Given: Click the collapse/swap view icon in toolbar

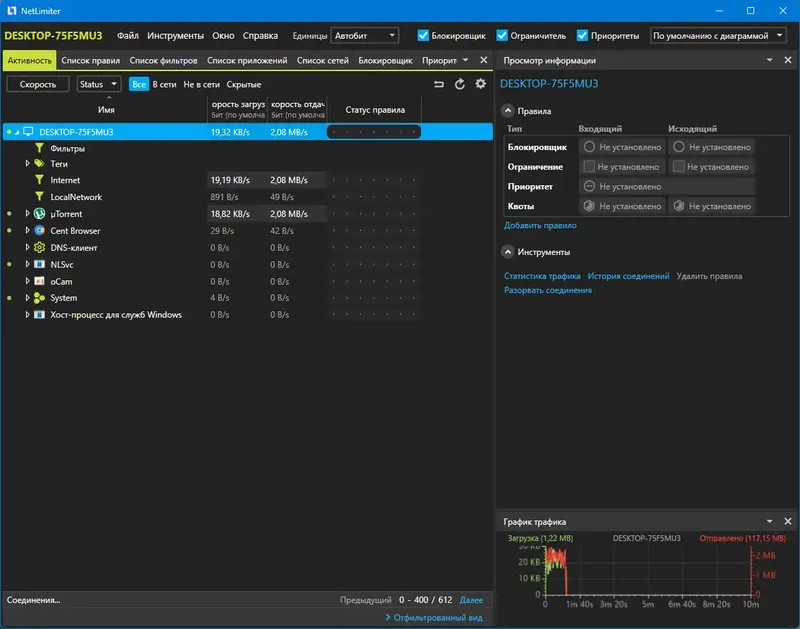Looking at the screenshot, I should pyautogui.click(x=439, y=84).
